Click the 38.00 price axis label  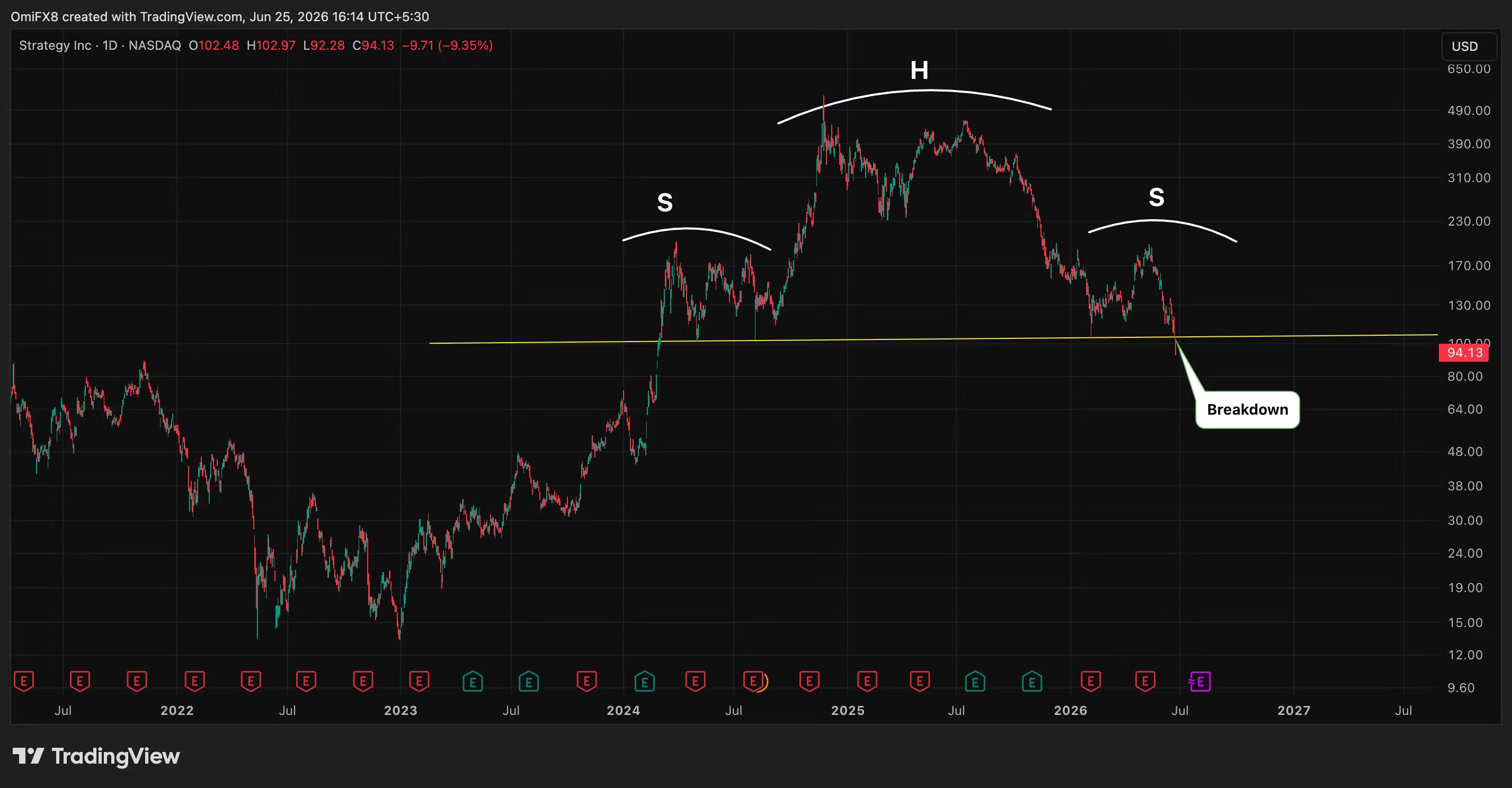[x=1465, y=486]
